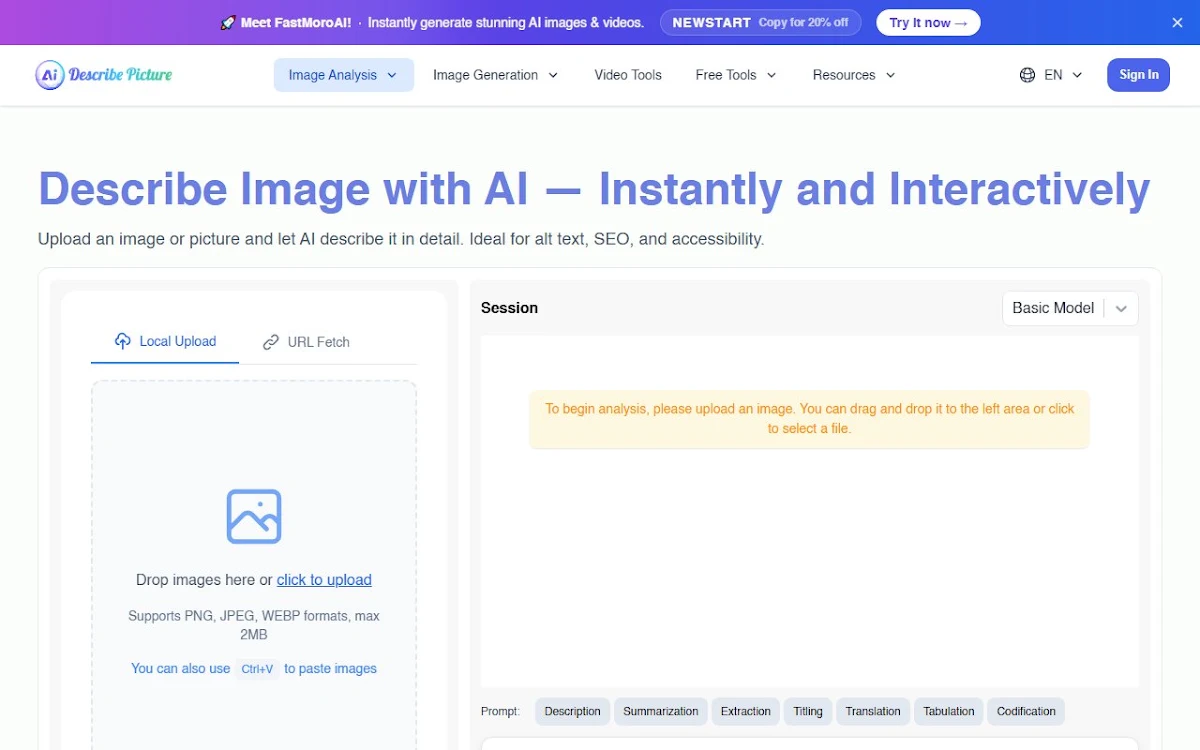
Task: Select the Codification prompt
Action: pyautogui.click(x=1026, y=712)
